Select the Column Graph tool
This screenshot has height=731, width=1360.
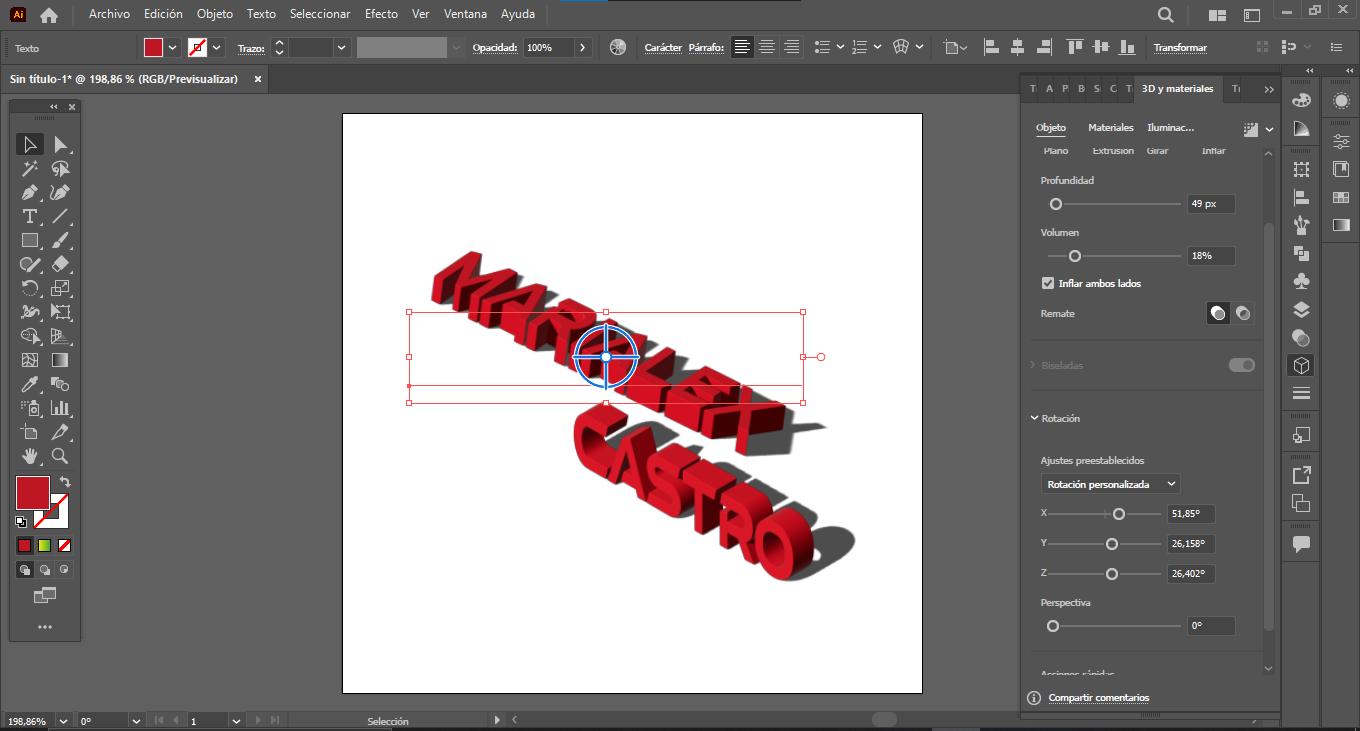pos(60,408)
